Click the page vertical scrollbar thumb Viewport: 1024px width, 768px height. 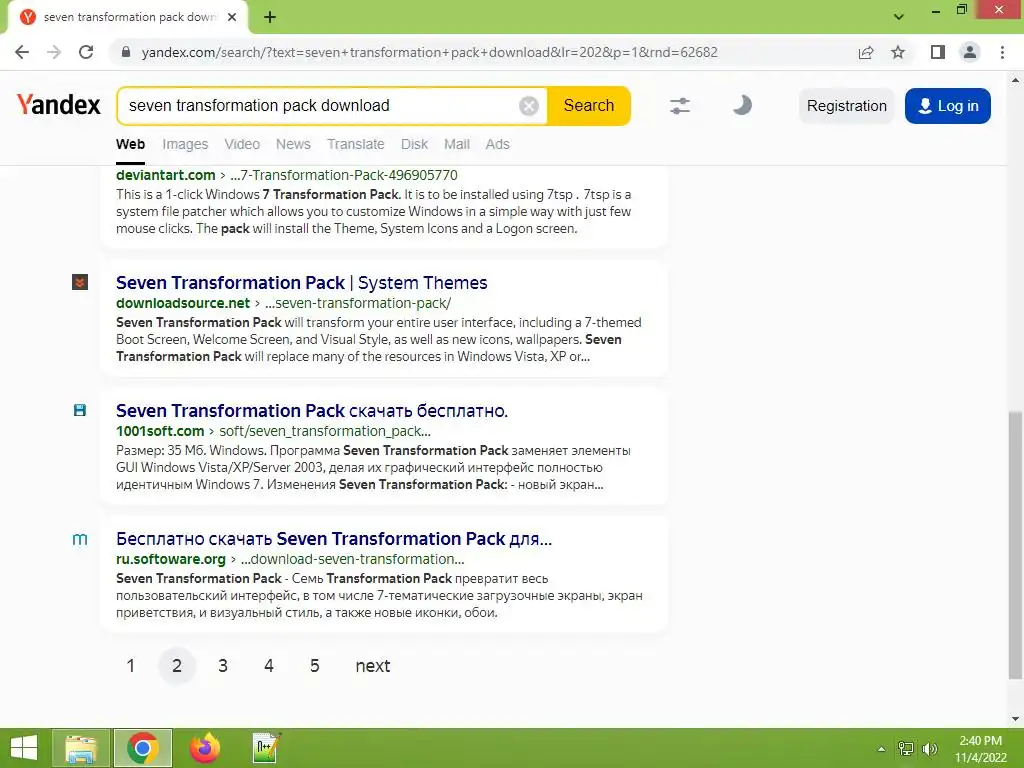[1015, 545]
